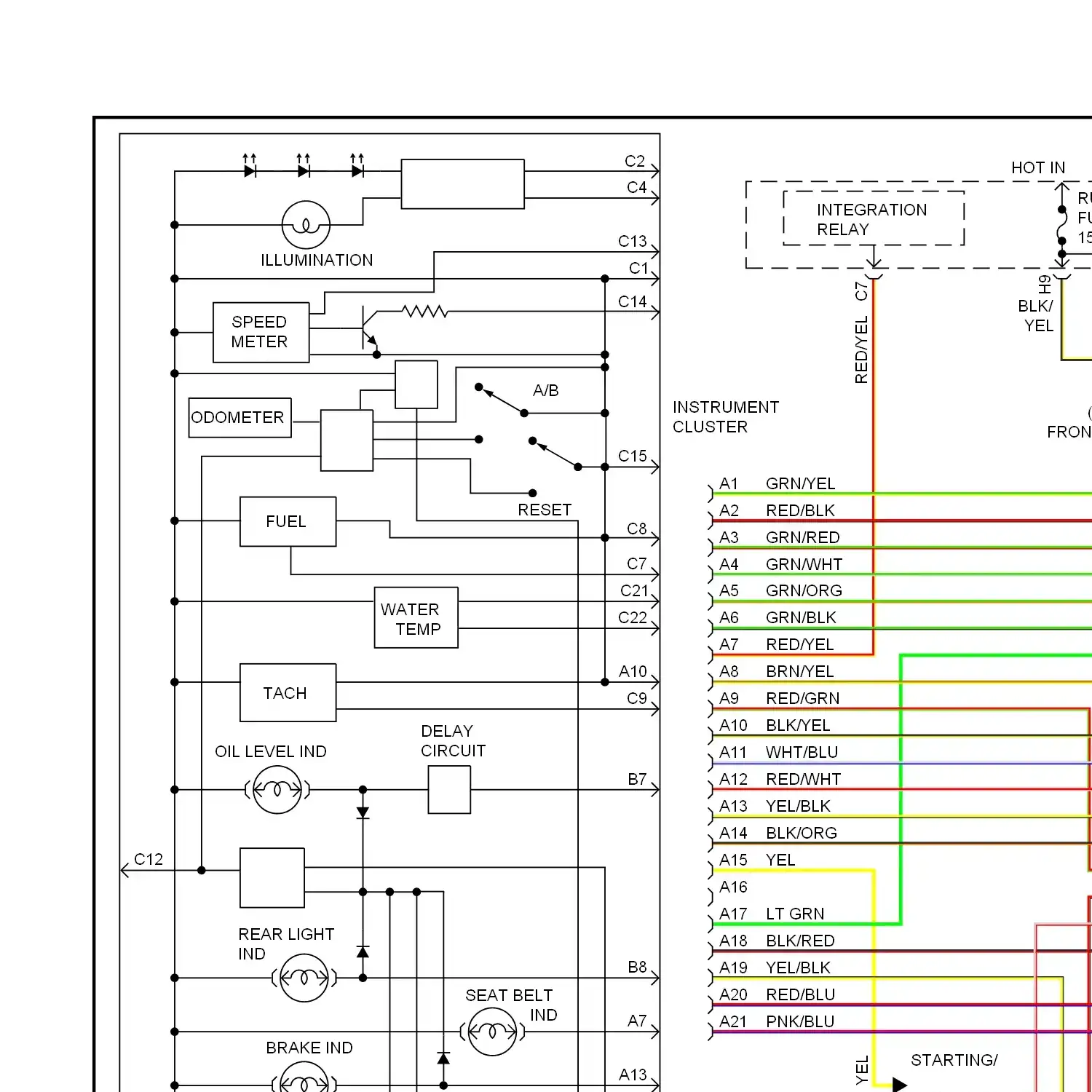1092x1092 pixels.
Task: Select the seat belt indicator lamp symbol
Action: [x=493, y=1032]
